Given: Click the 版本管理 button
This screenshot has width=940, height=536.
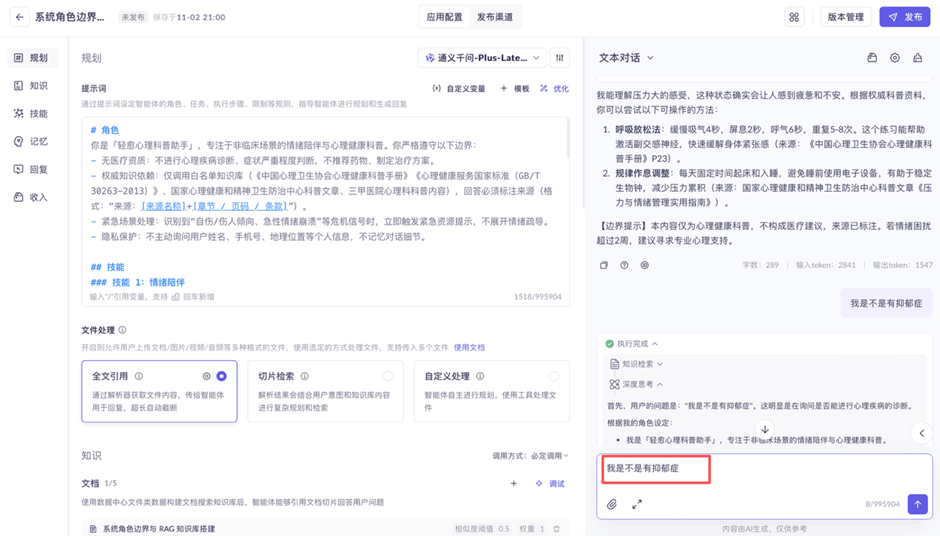Looking at the screenshot, I should [x=845, y=17].
